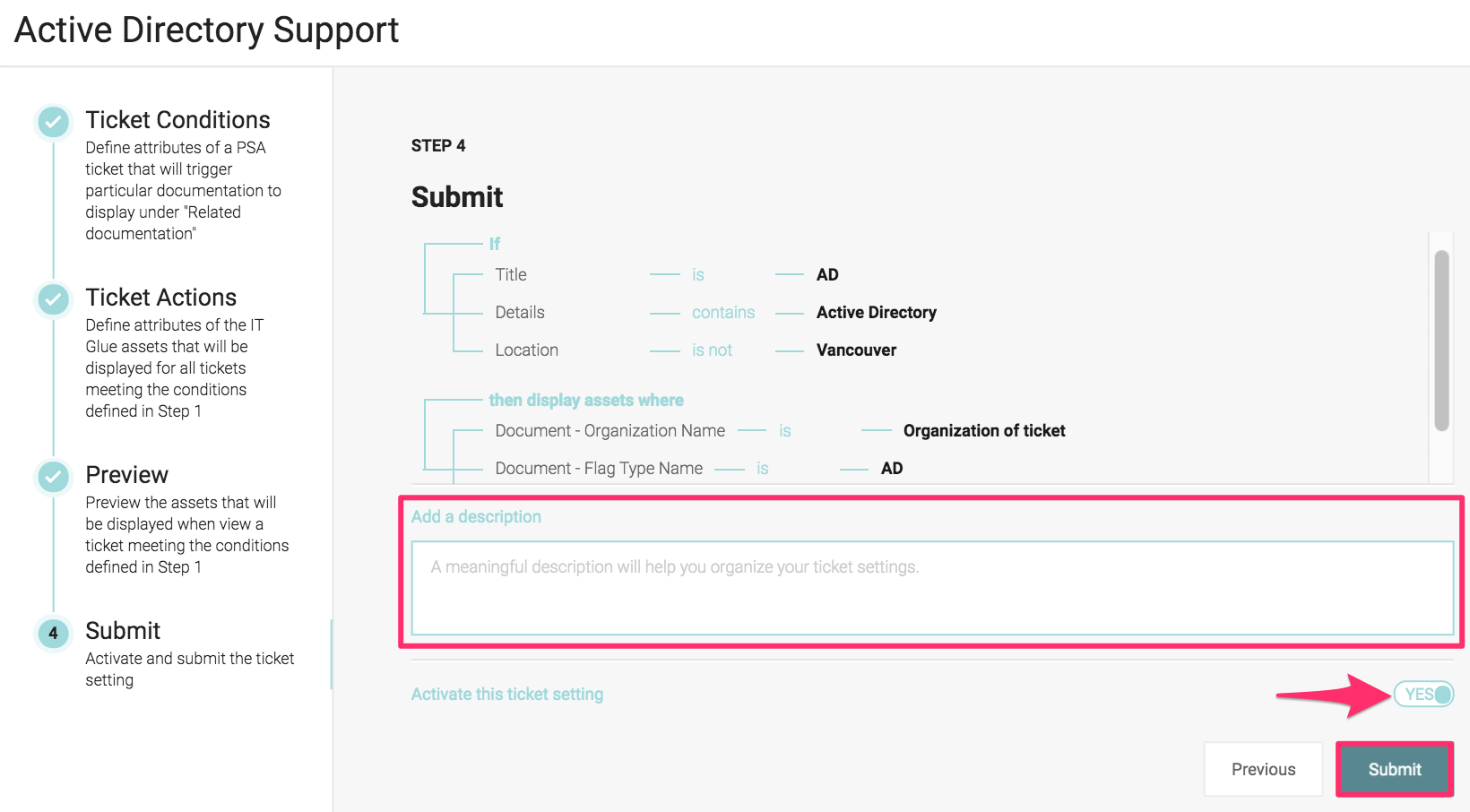This screenshot has height=812, width=1470.
Task: Click the "AD" Title value
Action: tap(828, 274)
